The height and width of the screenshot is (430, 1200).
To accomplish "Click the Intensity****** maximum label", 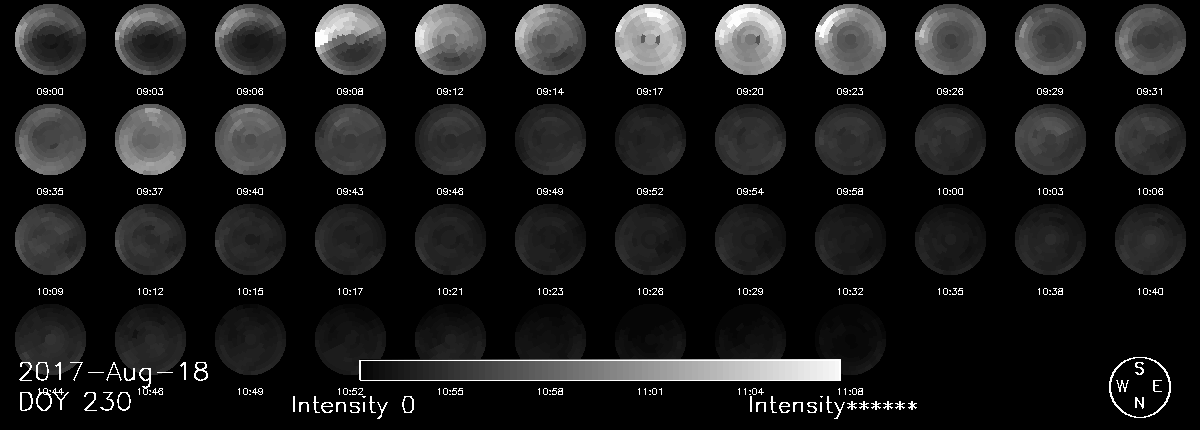I will [x=833, y=405].
